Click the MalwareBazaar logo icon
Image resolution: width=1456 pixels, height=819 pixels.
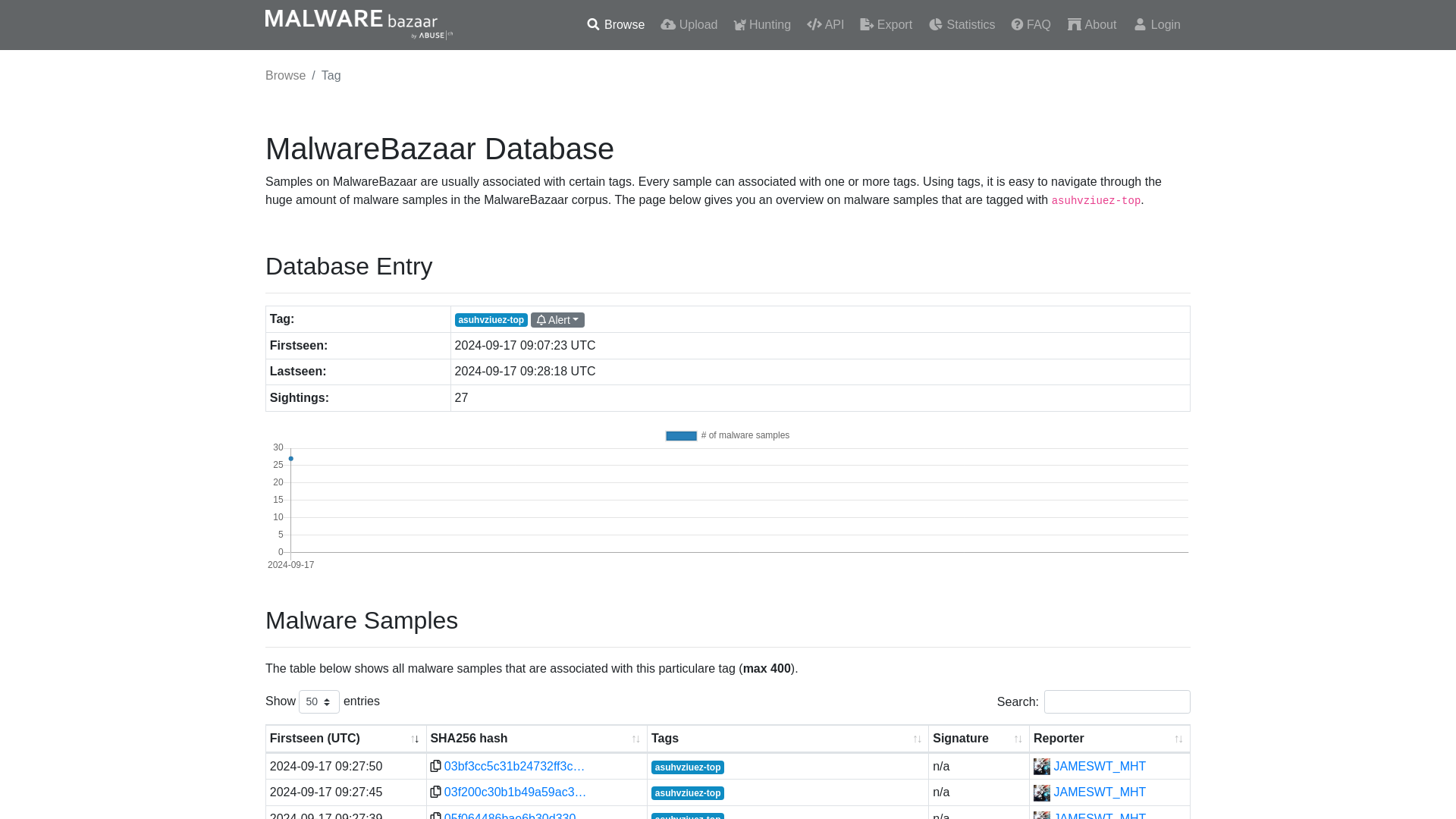coord(359,24)
